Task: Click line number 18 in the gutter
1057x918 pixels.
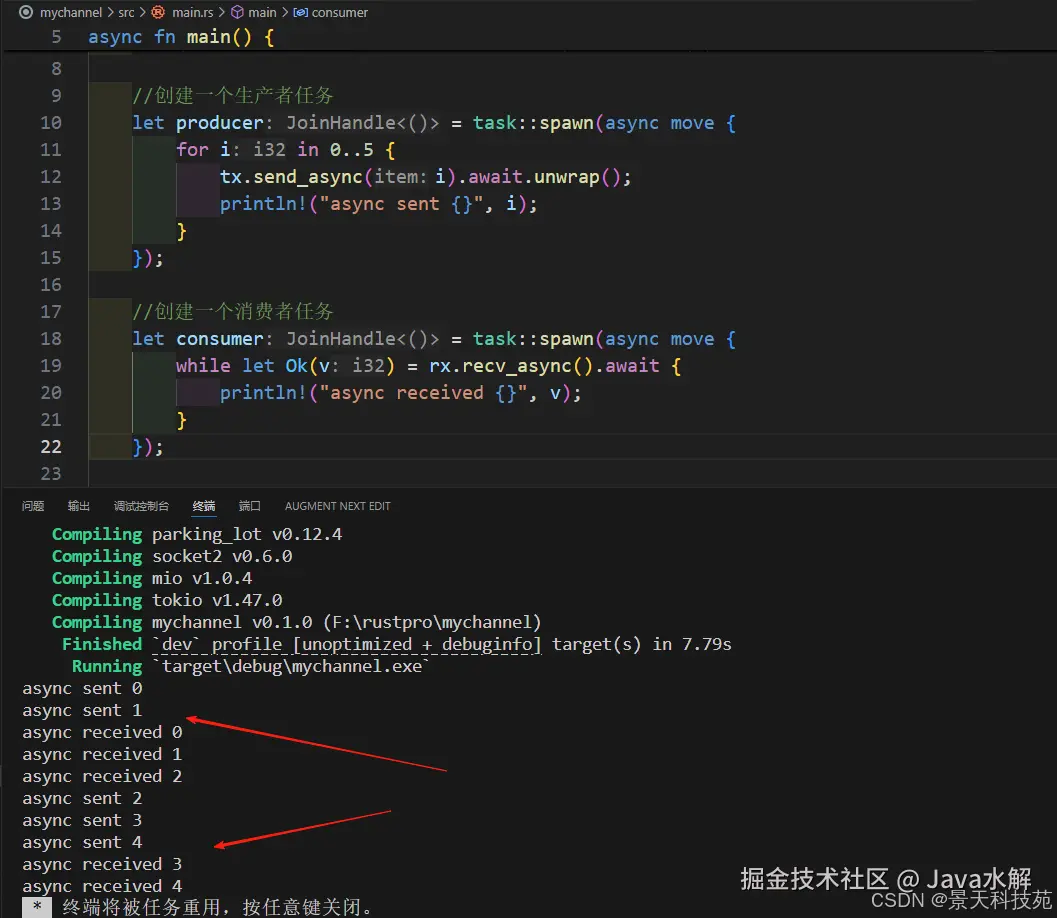Action: (x=51, y=338)
